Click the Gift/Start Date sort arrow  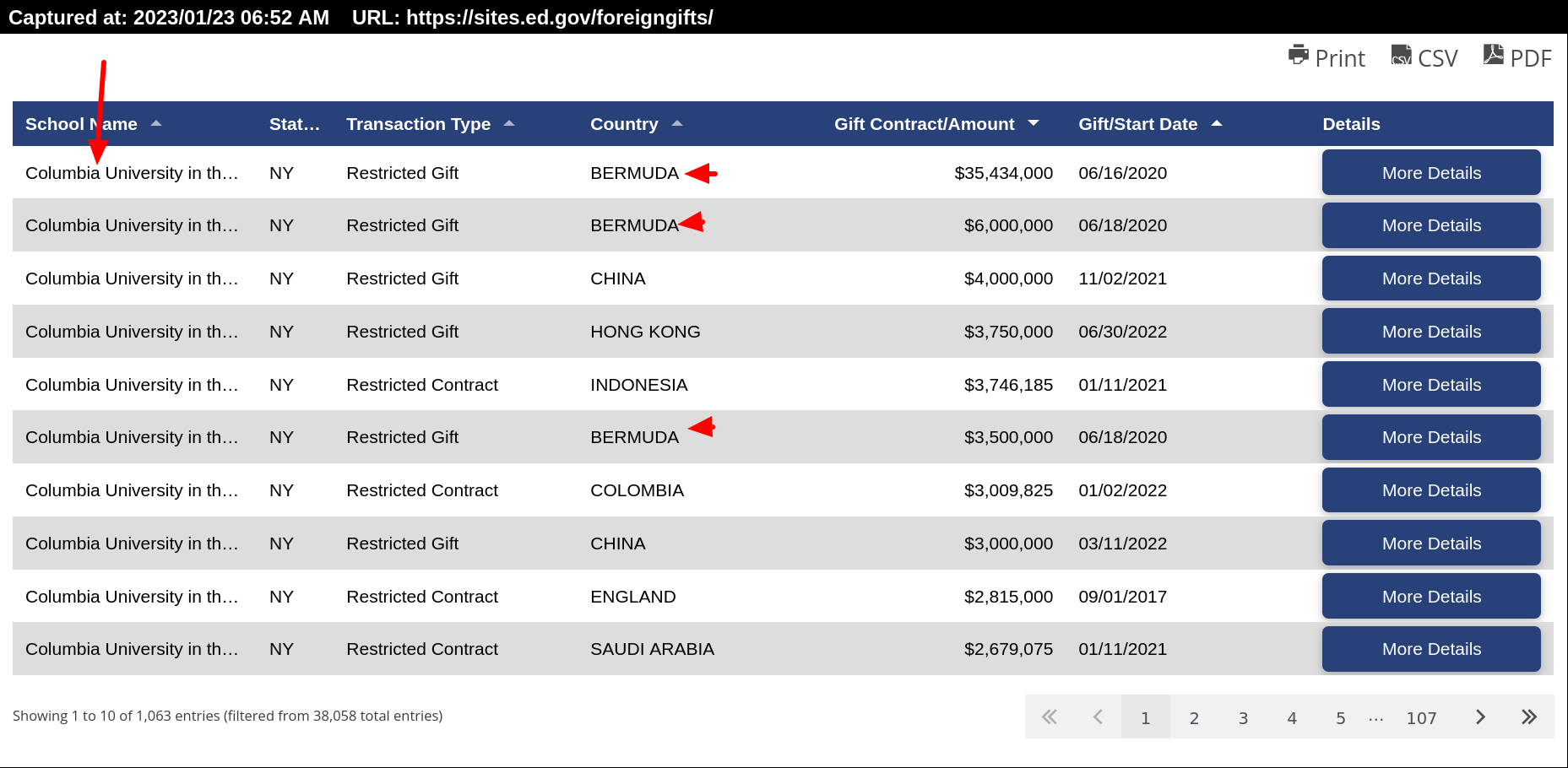click(1217, 123)
